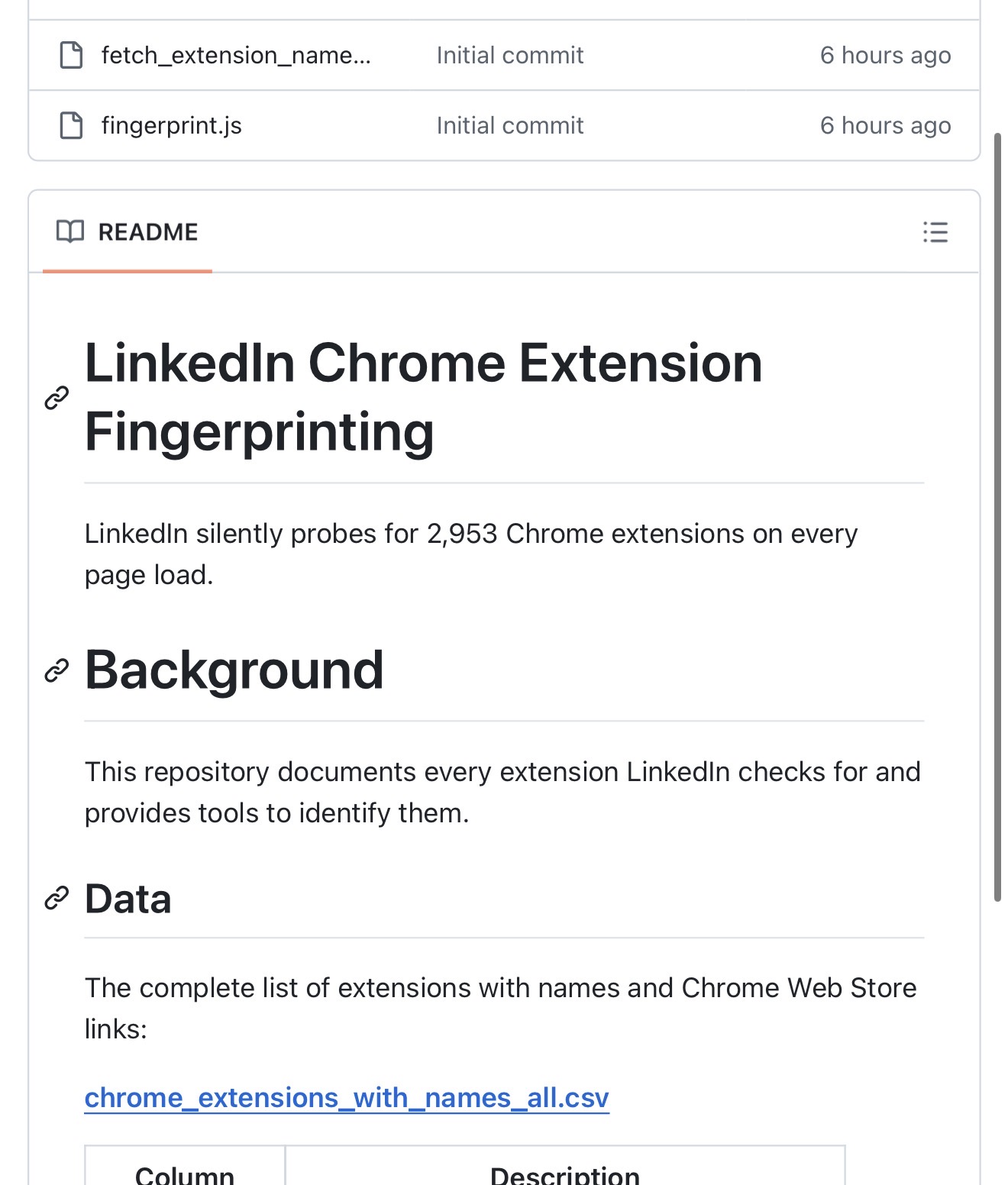Viewport: 1008px width, 1185px height.
Task: Click the '6 hours ago' timestamp for fingerprint.js
Action: 885,125
